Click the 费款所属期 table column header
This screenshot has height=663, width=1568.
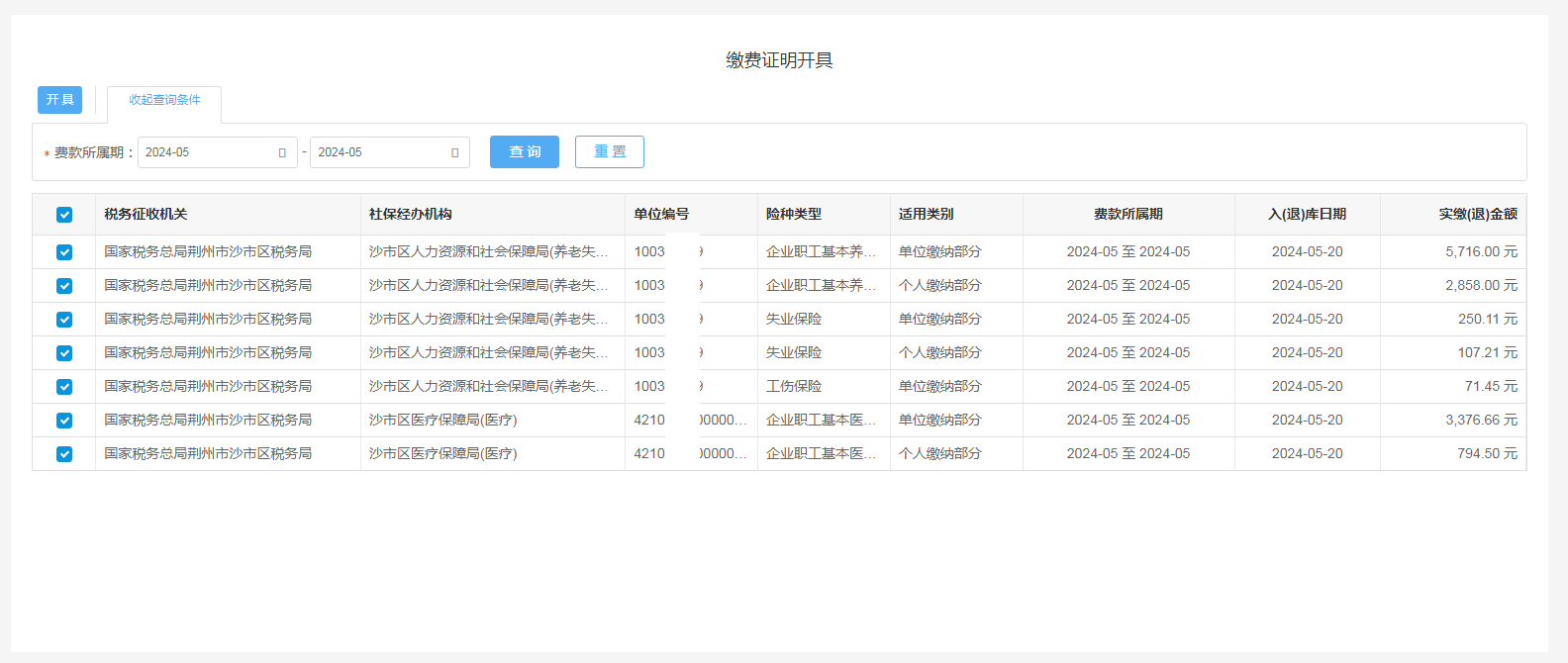pos(1128,214)
